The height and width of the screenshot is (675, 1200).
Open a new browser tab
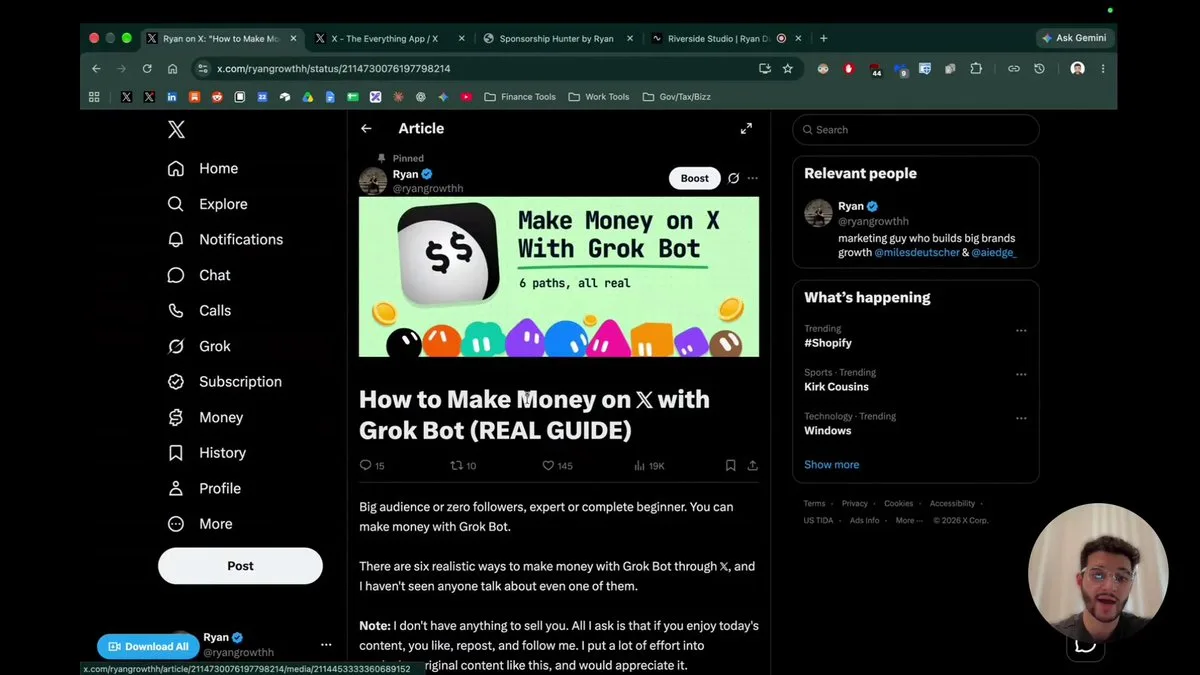click(823, 38)
